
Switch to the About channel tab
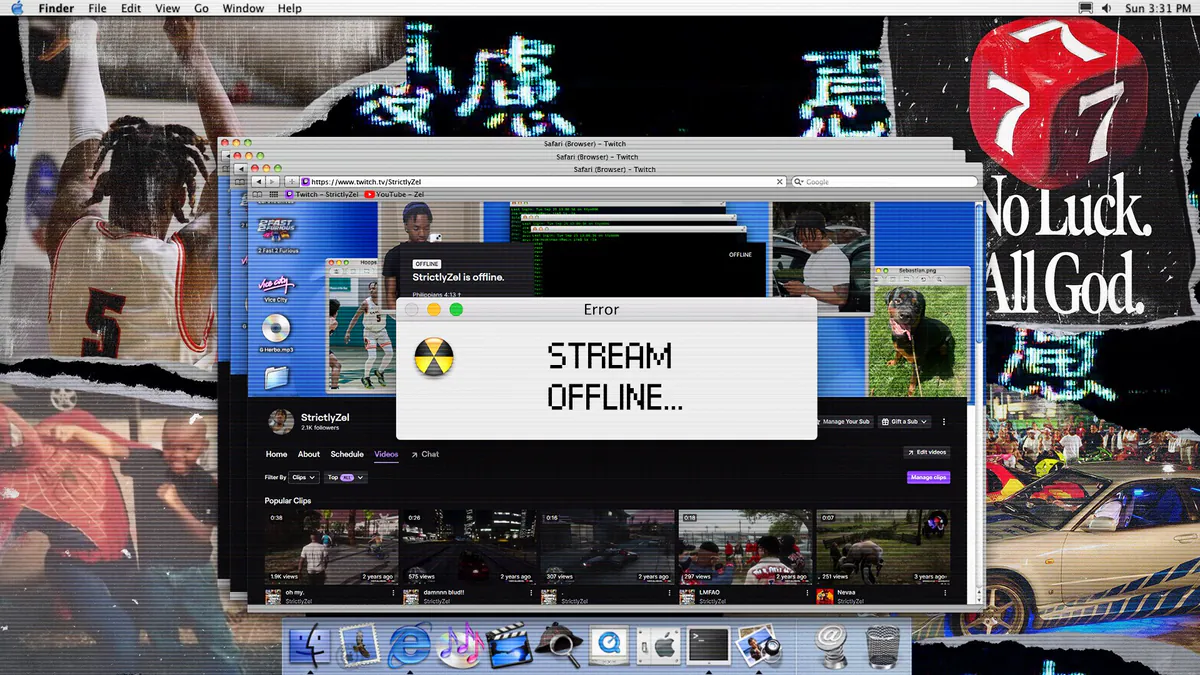tap(309, 454)
